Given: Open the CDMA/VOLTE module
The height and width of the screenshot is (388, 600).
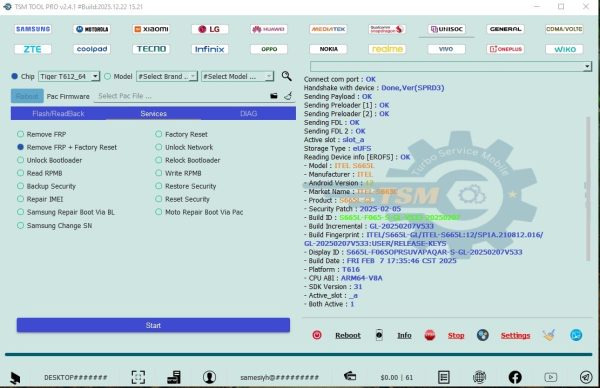Looking at the screenshot, I should coord(564,29).
